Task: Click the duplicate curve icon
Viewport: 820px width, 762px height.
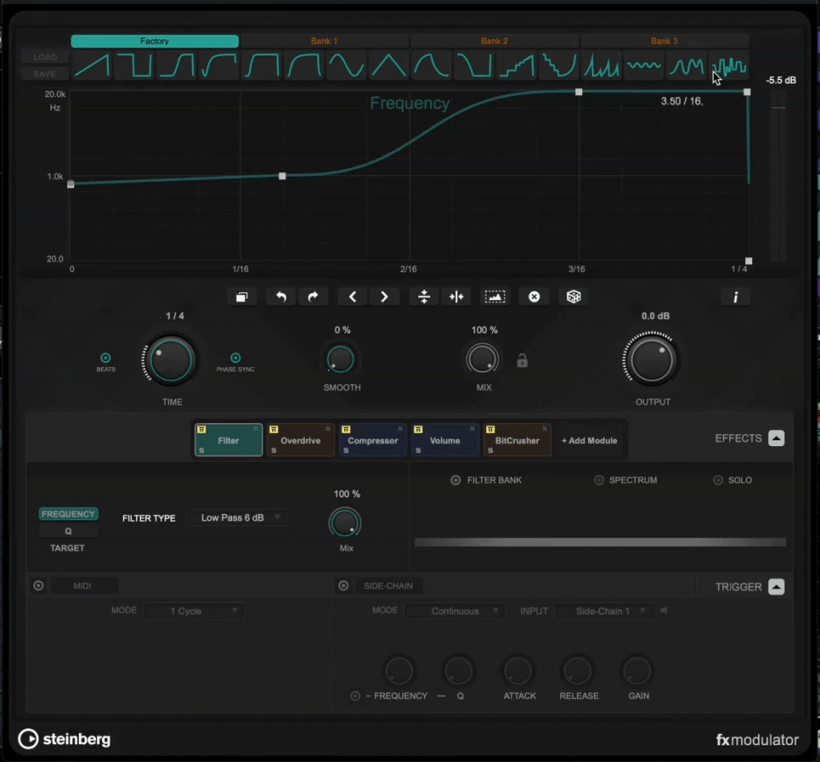Action: click(x=241, y=296)
